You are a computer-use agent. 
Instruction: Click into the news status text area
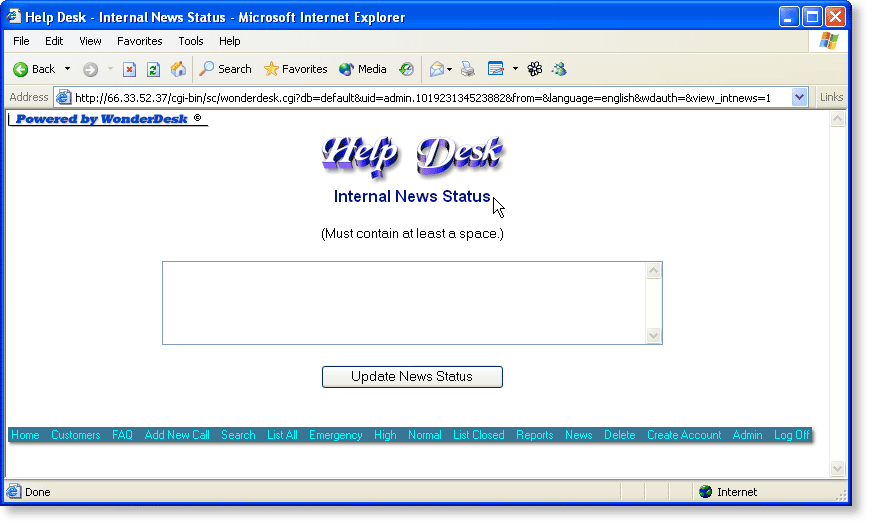[404, 303]
